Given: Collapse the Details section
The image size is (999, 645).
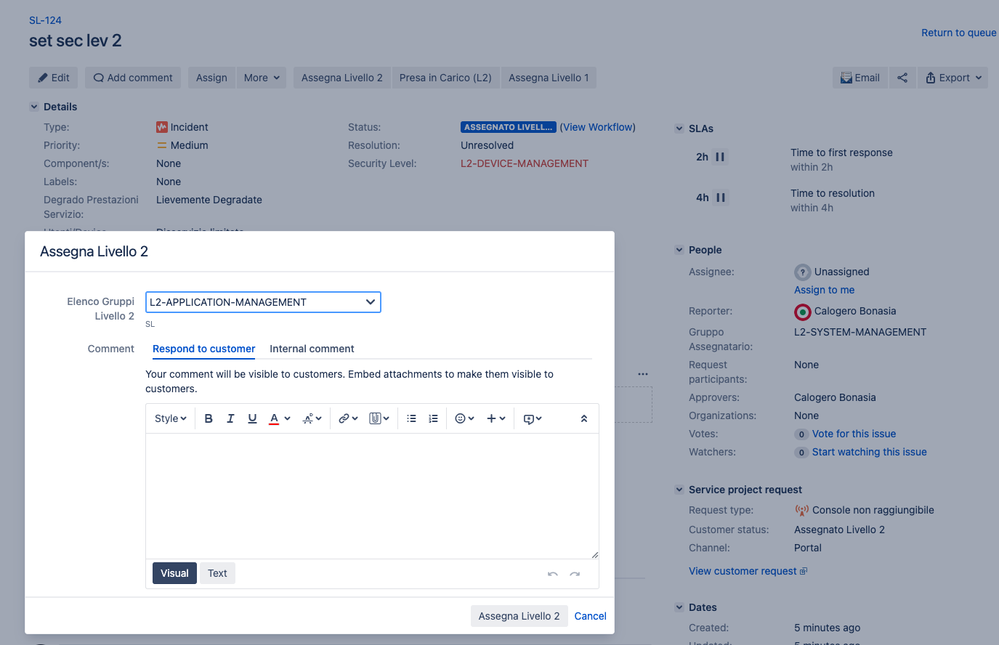Looking at the screenshot, I should point(34,106).
